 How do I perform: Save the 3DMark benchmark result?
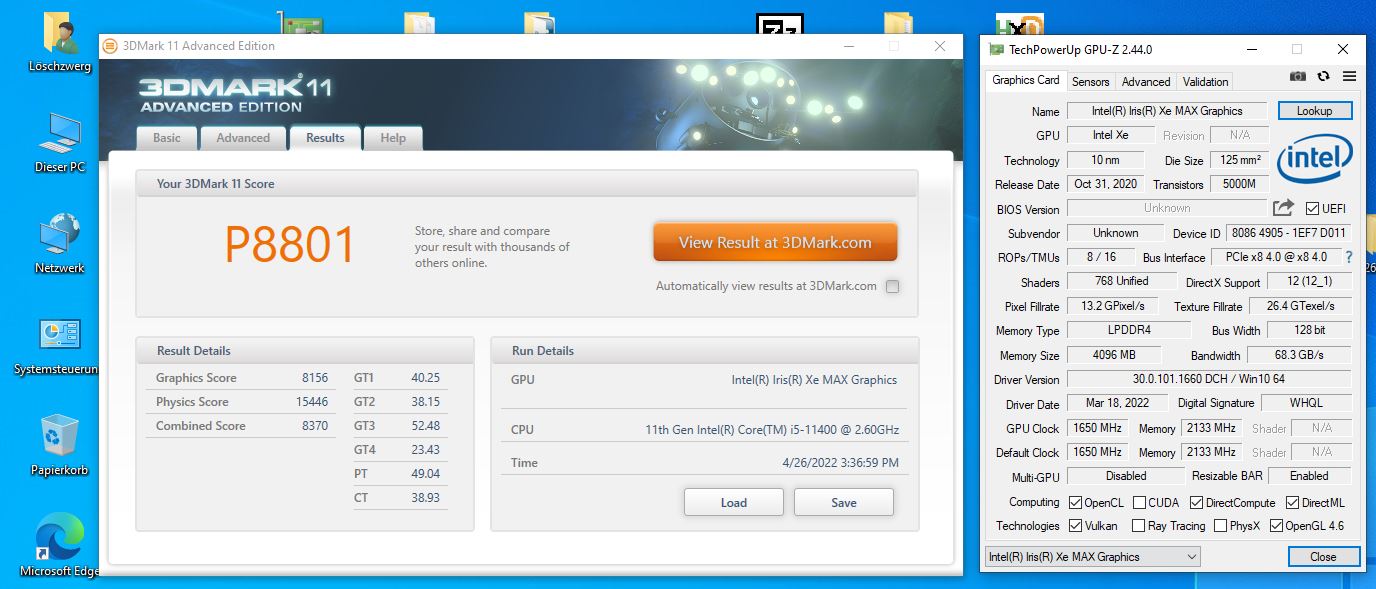tap(843, 502)
